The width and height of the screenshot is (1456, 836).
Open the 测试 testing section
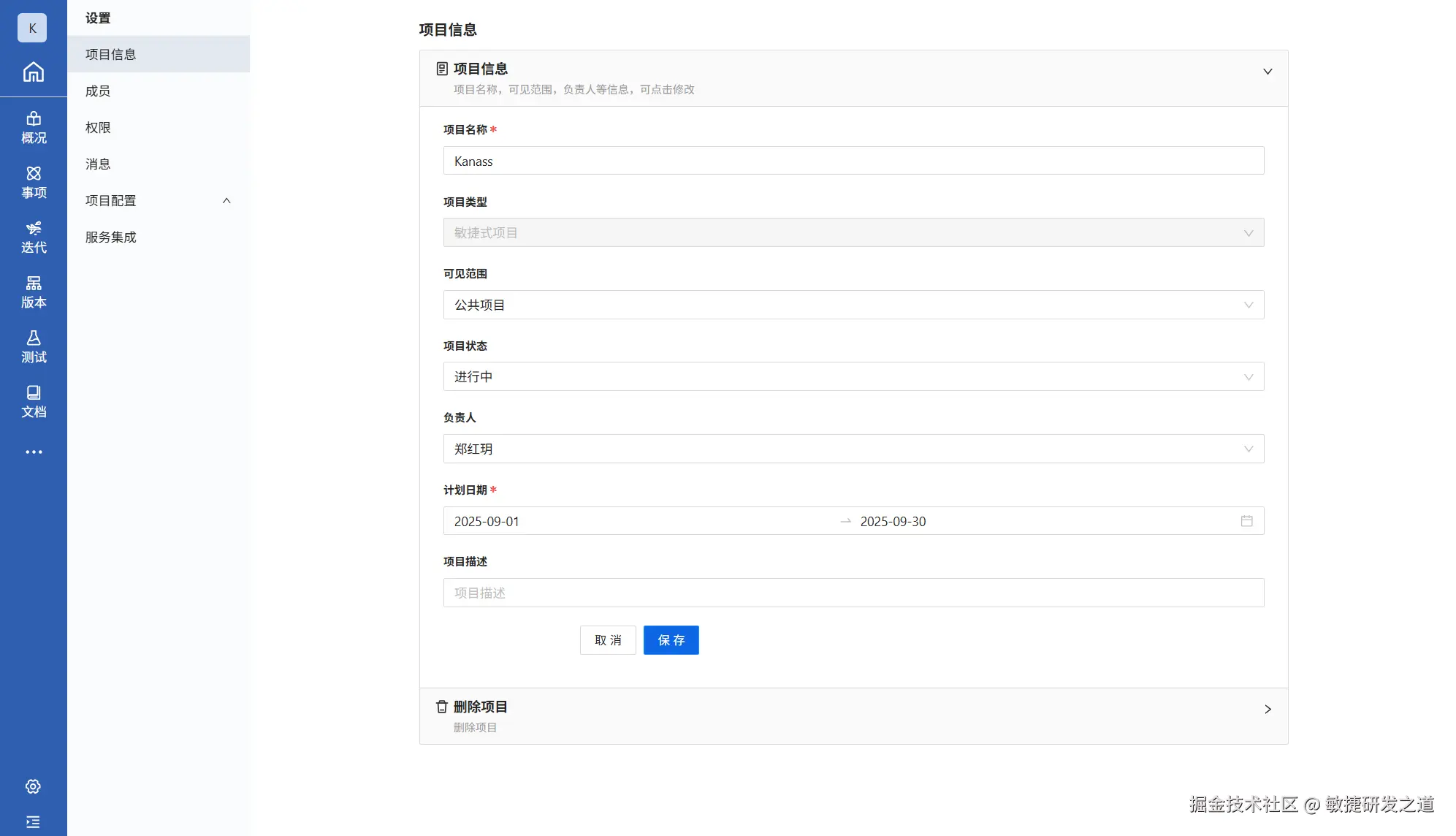[33, 346]
